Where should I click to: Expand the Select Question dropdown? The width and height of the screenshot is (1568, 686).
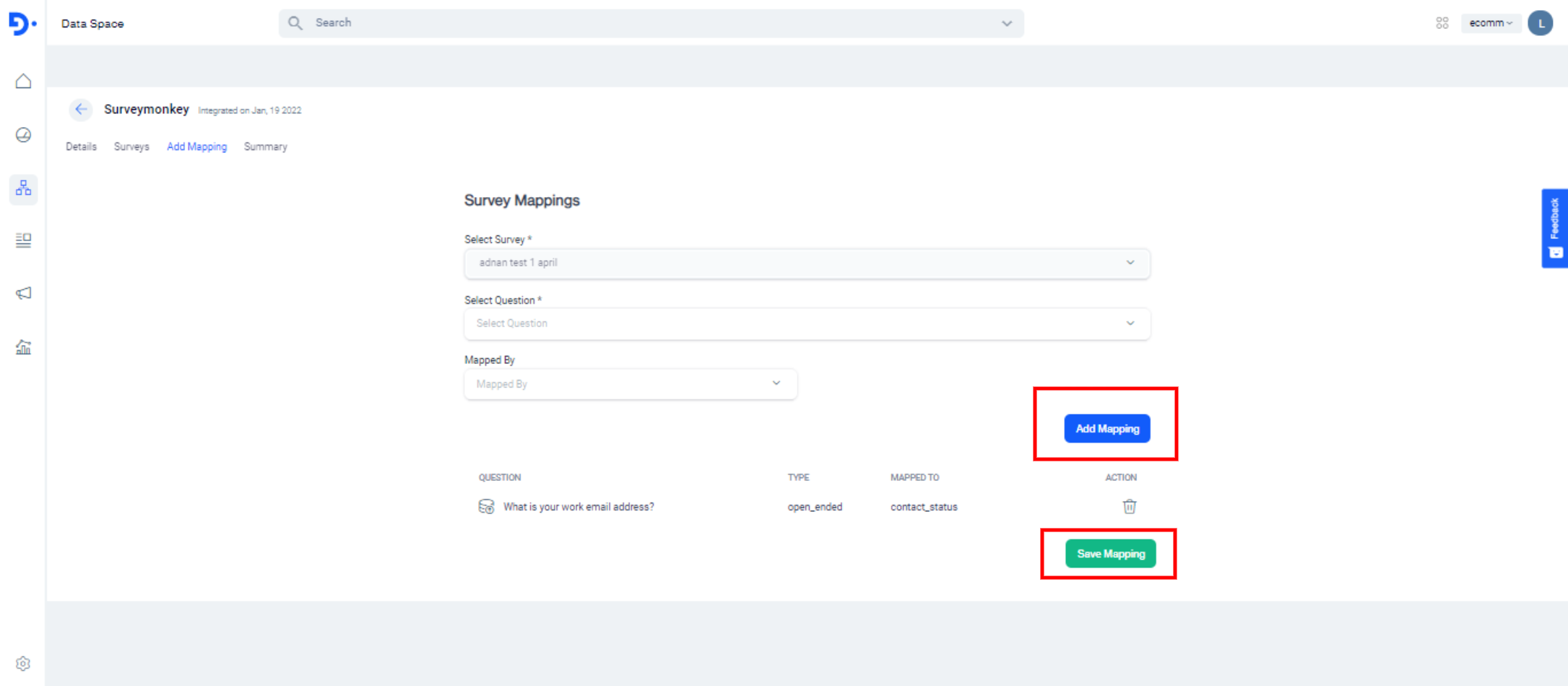806,324
